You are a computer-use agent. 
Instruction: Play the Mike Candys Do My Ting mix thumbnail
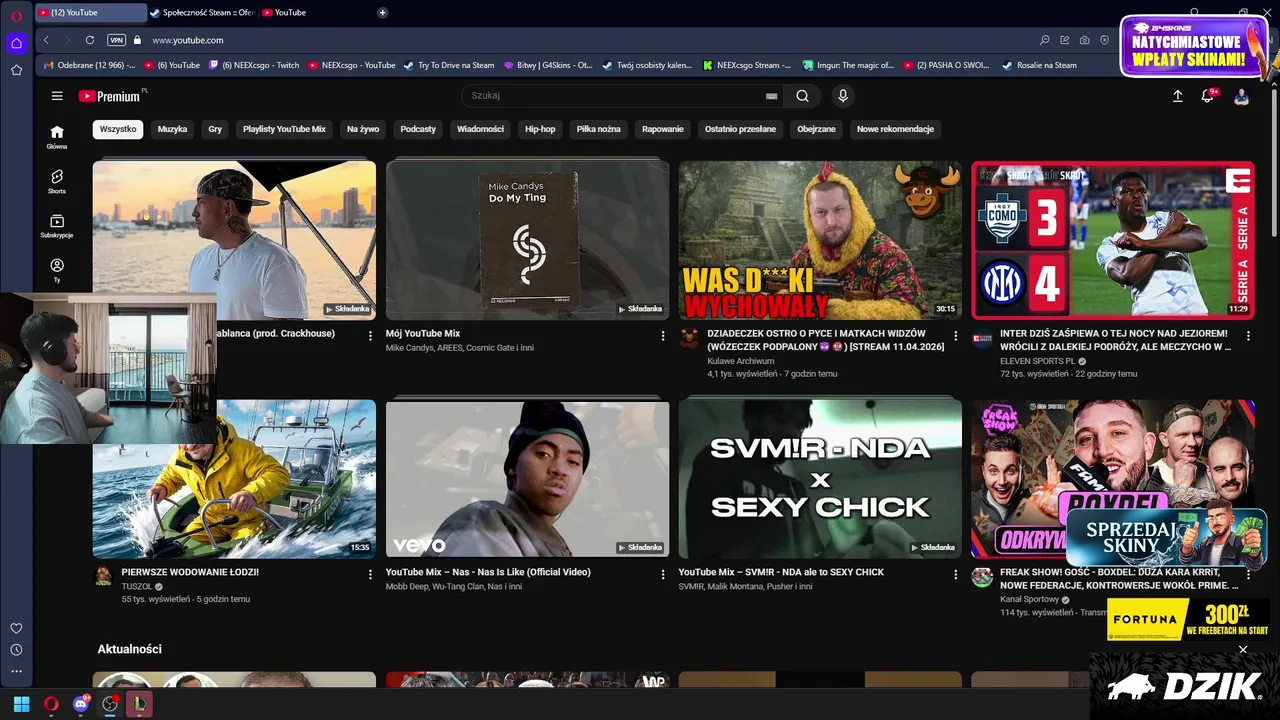coord(527,240)
